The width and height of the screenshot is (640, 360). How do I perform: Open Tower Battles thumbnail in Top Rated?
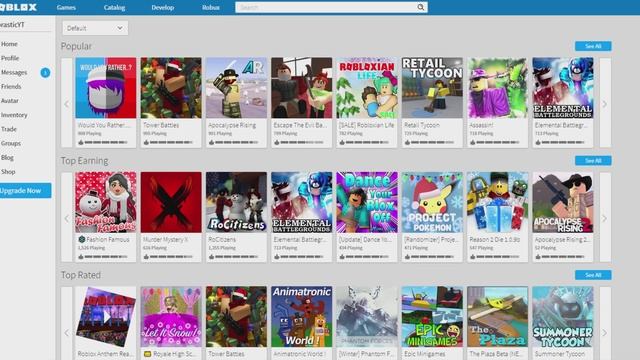coord(236,316)
